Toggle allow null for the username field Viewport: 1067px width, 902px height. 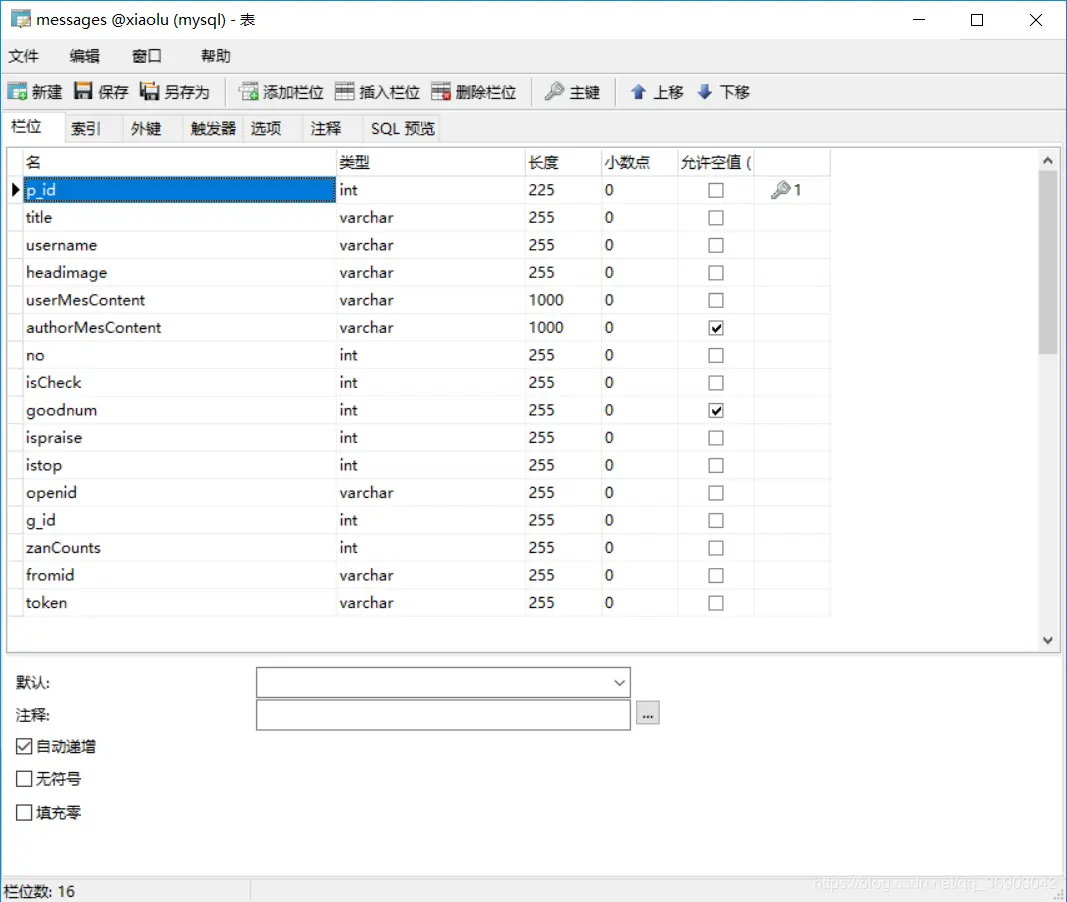pos(716,246)
